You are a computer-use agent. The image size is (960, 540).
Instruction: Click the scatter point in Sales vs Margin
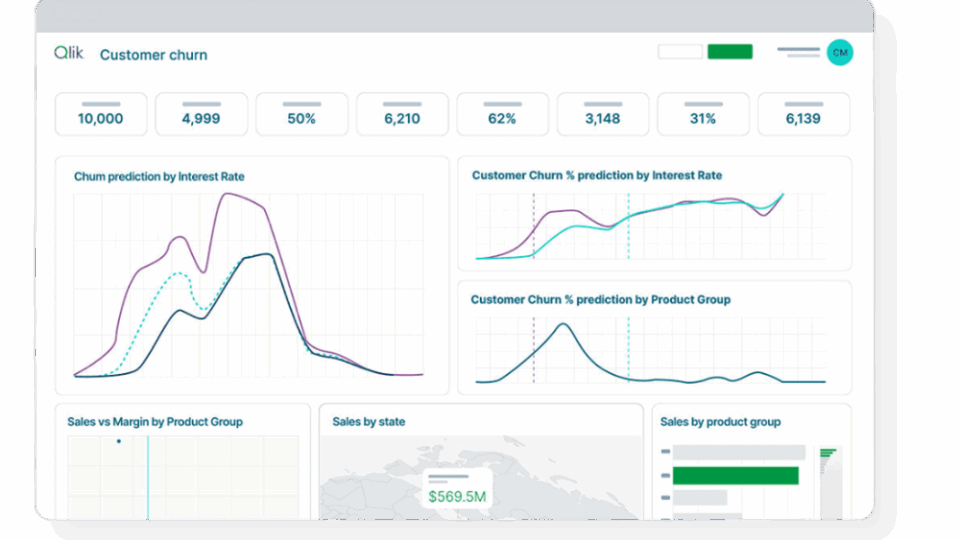pyautogui.click(x=119, y=441)
